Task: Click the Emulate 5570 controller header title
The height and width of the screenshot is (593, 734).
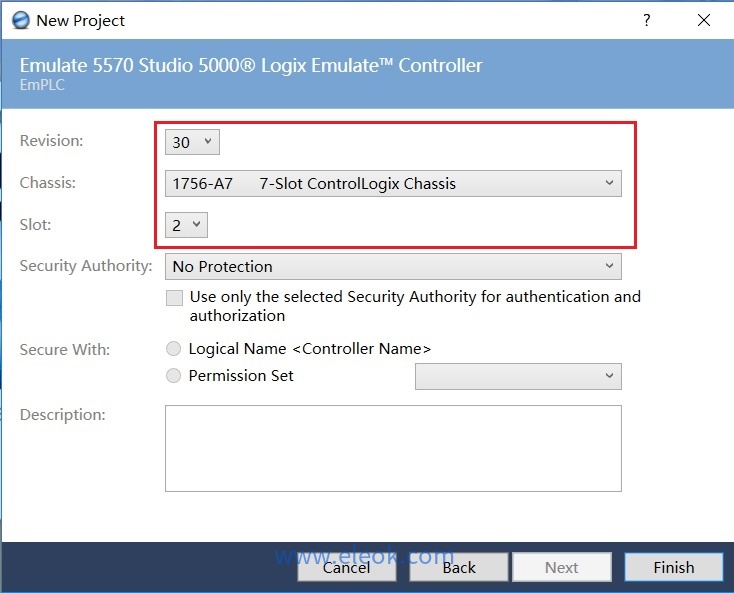Action: pyautogui.click(x=251, y=66)
